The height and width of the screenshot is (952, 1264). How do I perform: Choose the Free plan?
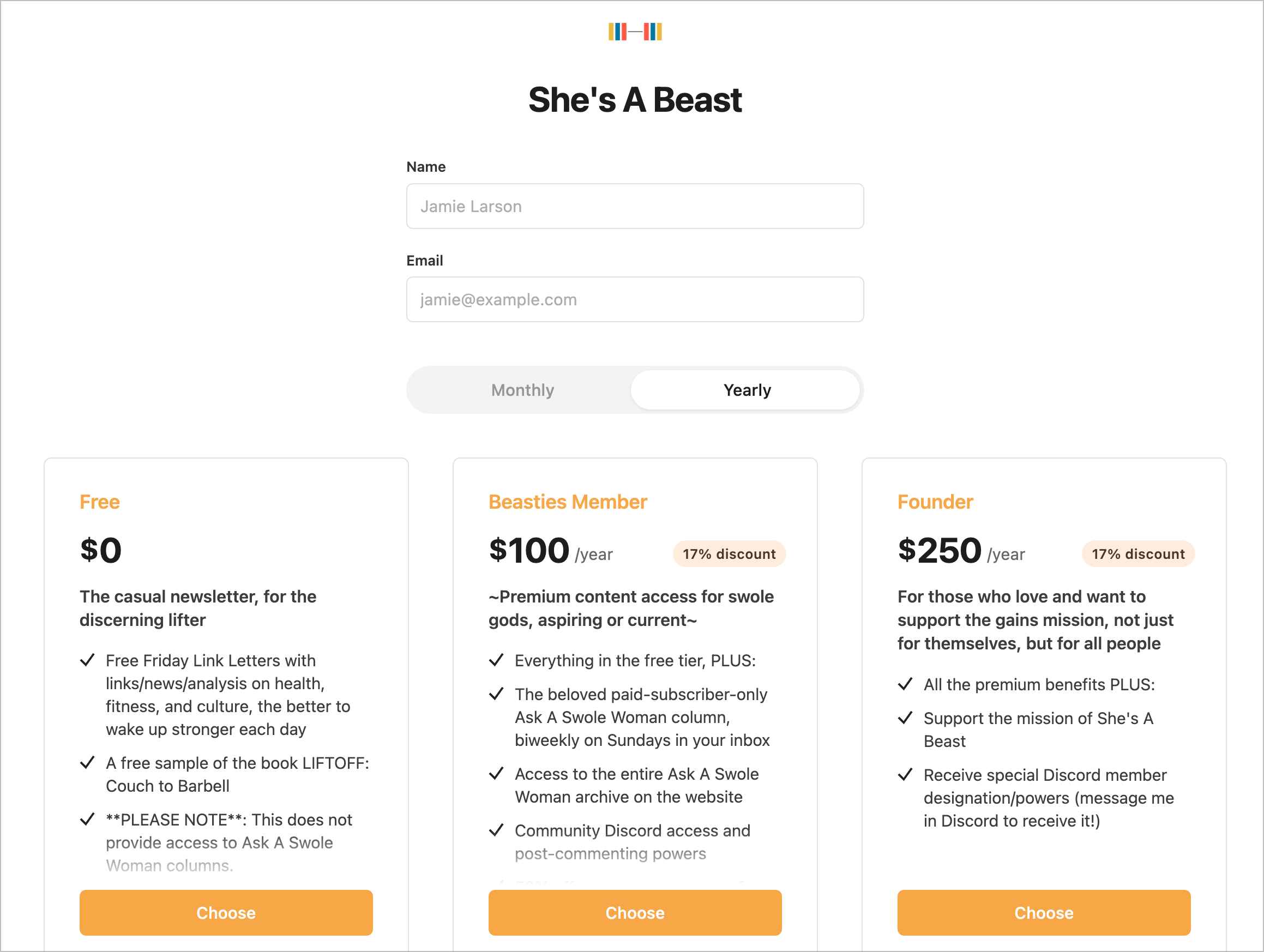pyautogui.click(x=226, y=913)
